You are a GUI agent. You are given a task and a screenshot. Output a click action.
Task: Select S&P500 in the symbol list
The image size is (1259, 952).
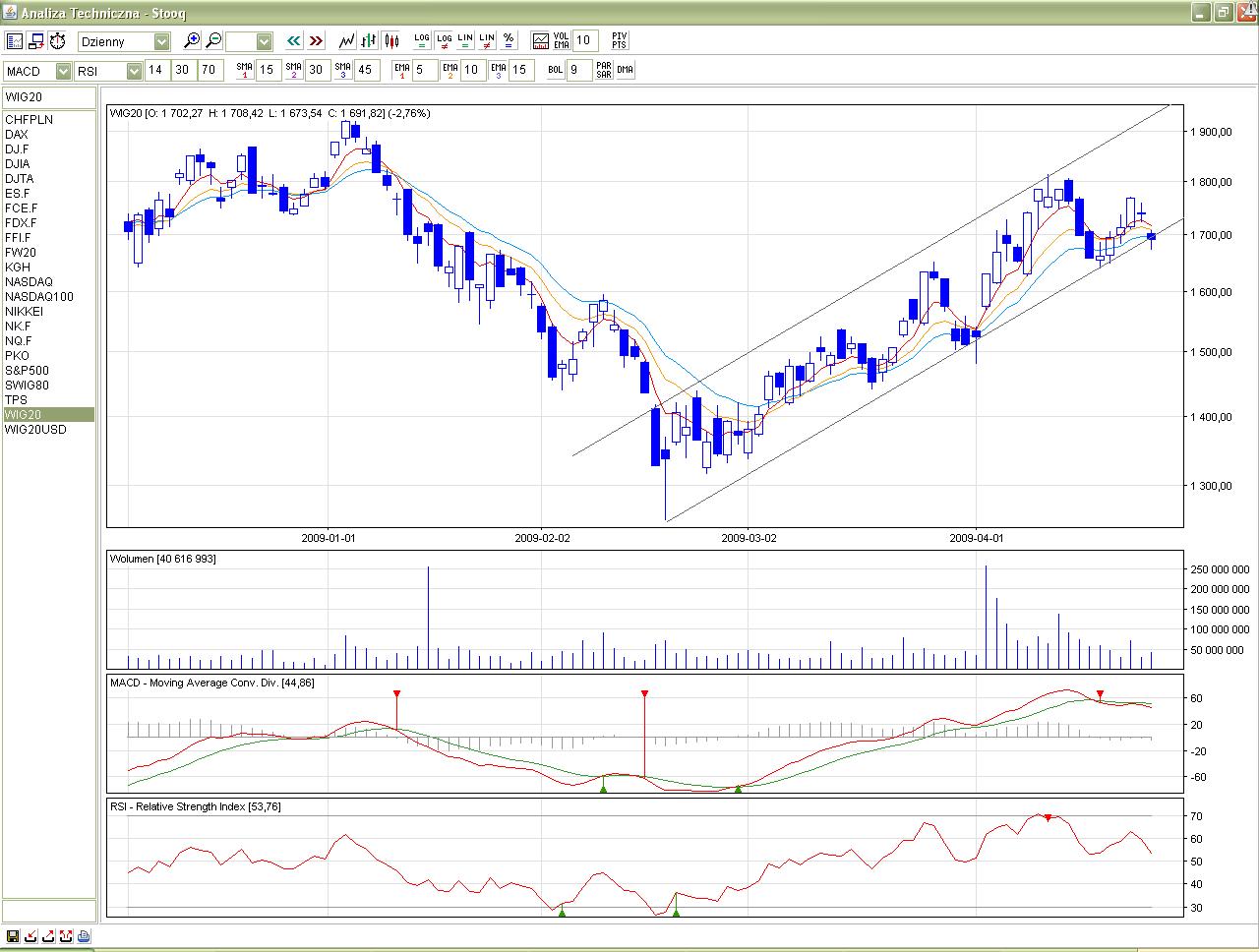pos(27,371)
